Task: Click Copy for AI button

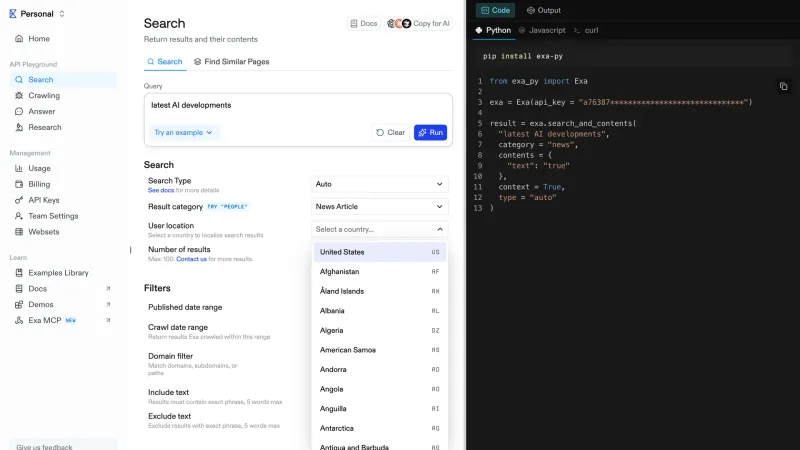Action: pos(418,23)
